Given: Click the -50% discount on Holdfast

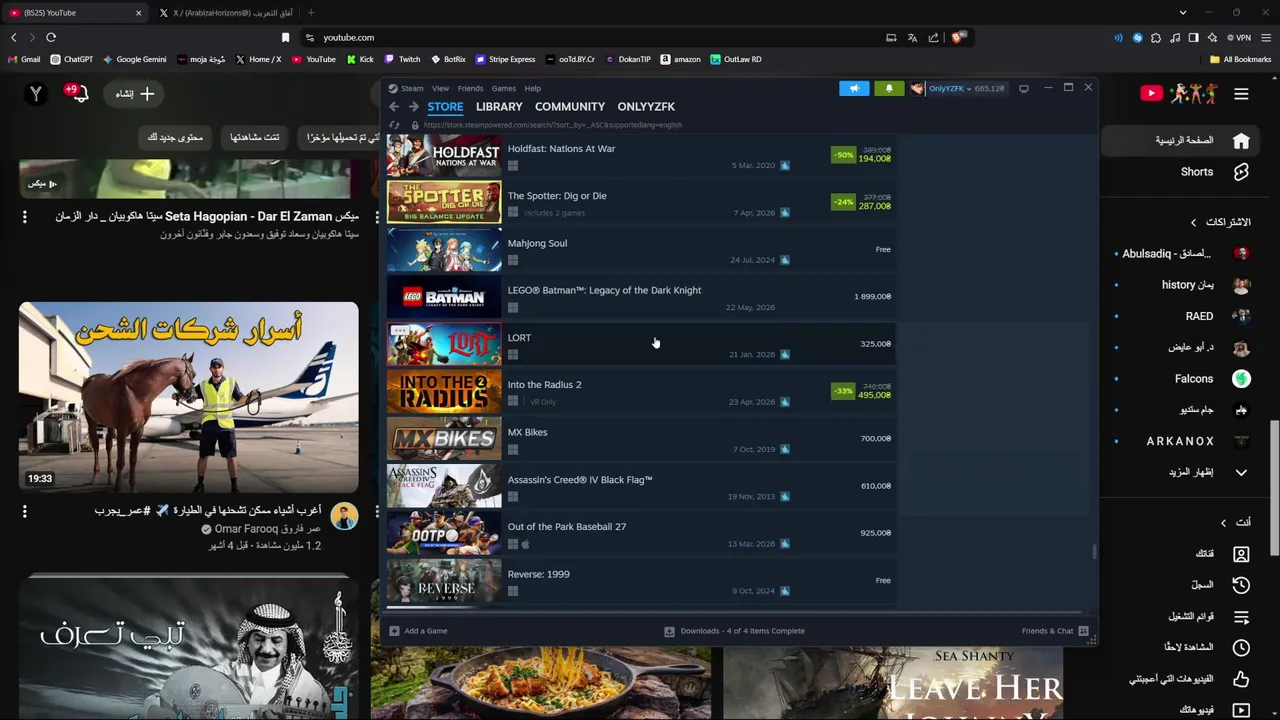Looking at the screenshot, I should coord(843,155).
